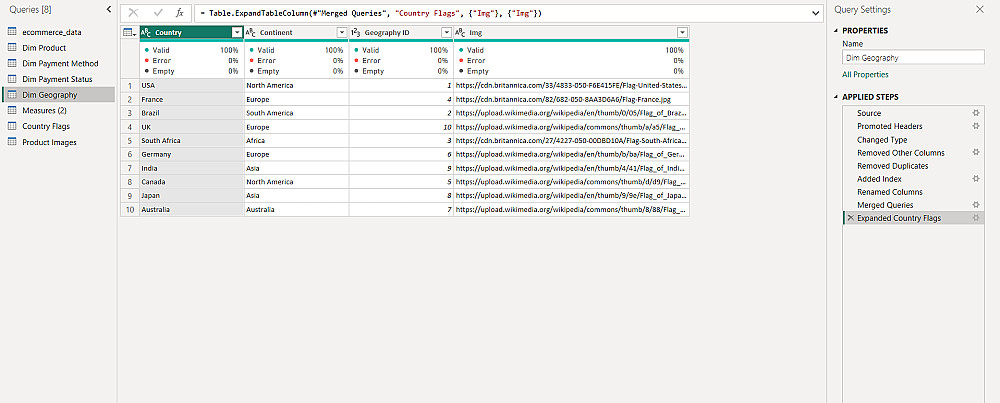Confirm formula with the checkmark icon
This screenshot has width=1000, height=403.
(156, 13)
